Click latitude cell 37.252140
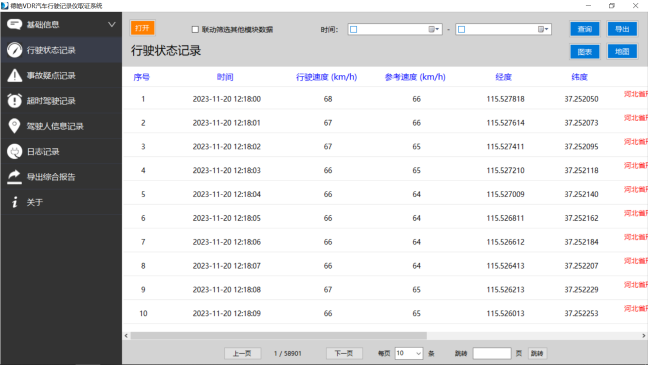The width and height of the screenshot is (648, 365). (581, 194)
